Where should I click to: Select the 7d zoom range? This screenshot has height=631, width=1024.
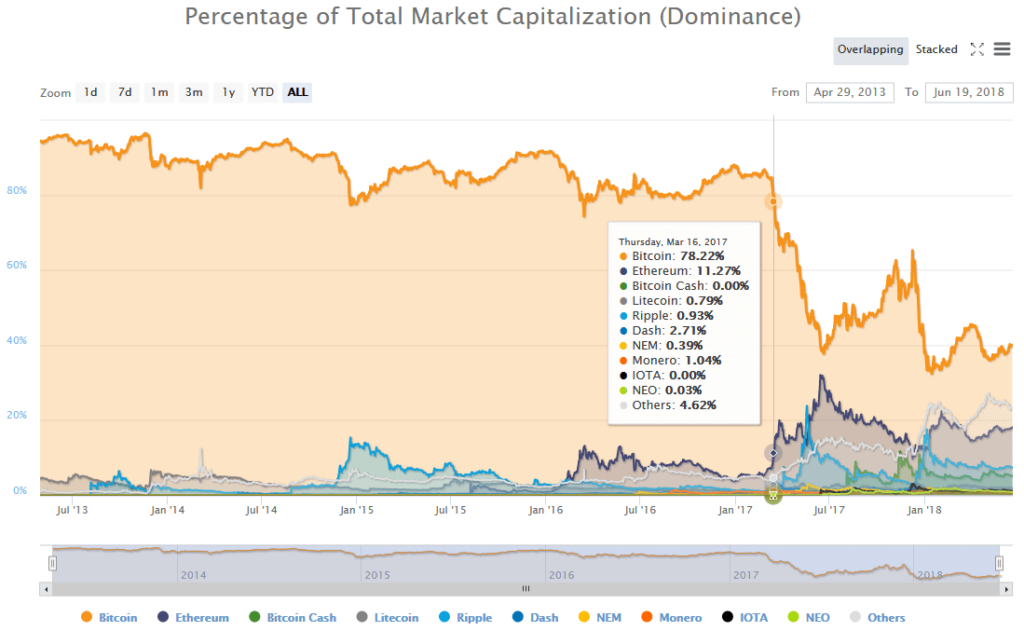click(124, 92)
